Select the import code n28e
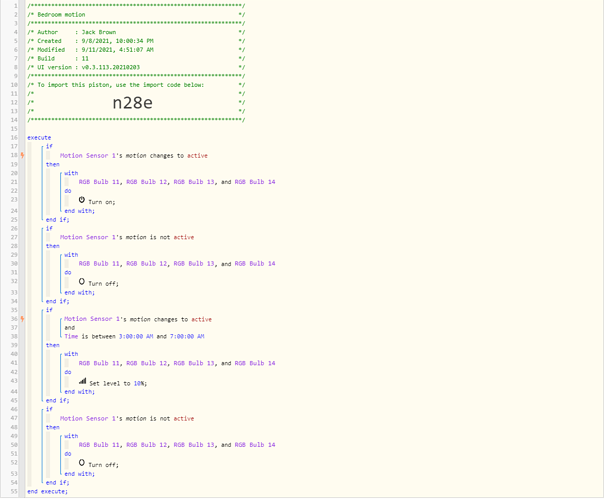This screenshot has width=608, height=499. 133,103
